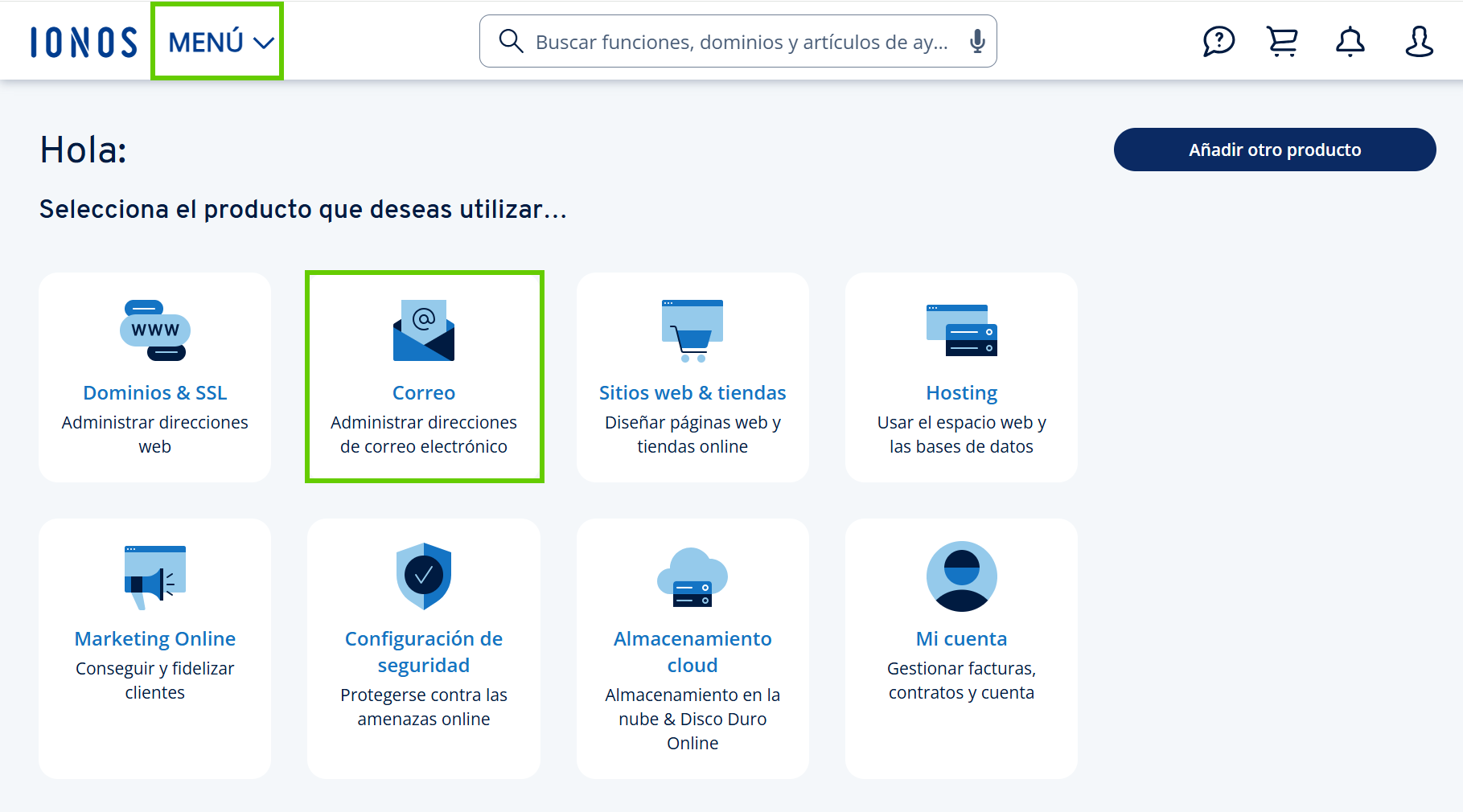Click 'Administrar direcciones de correo electrónico' text

pyautogui.click(x=424, y=434)
